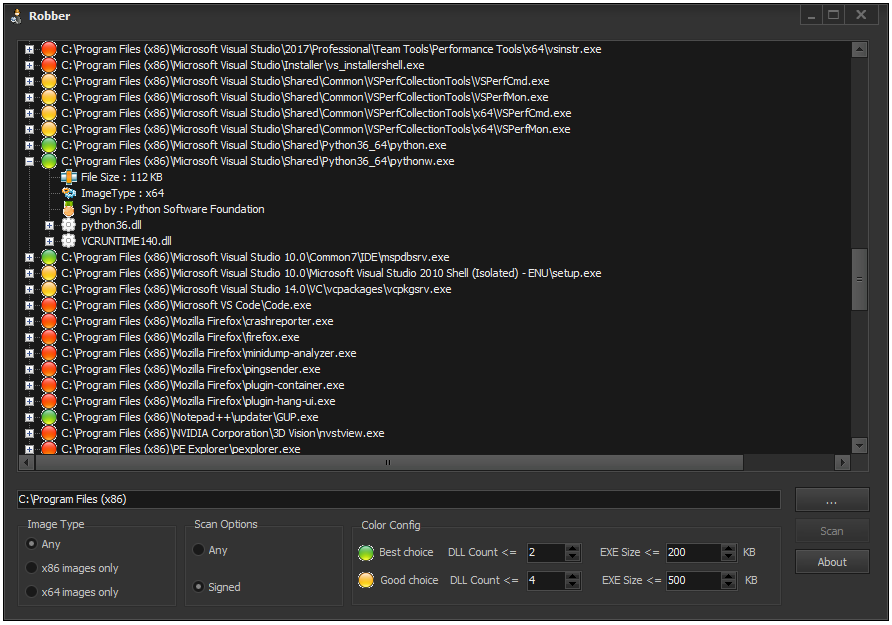Select x86 images only option
Image resolution: width=892 pixels, height=625 pixels.
click(32, 568)
